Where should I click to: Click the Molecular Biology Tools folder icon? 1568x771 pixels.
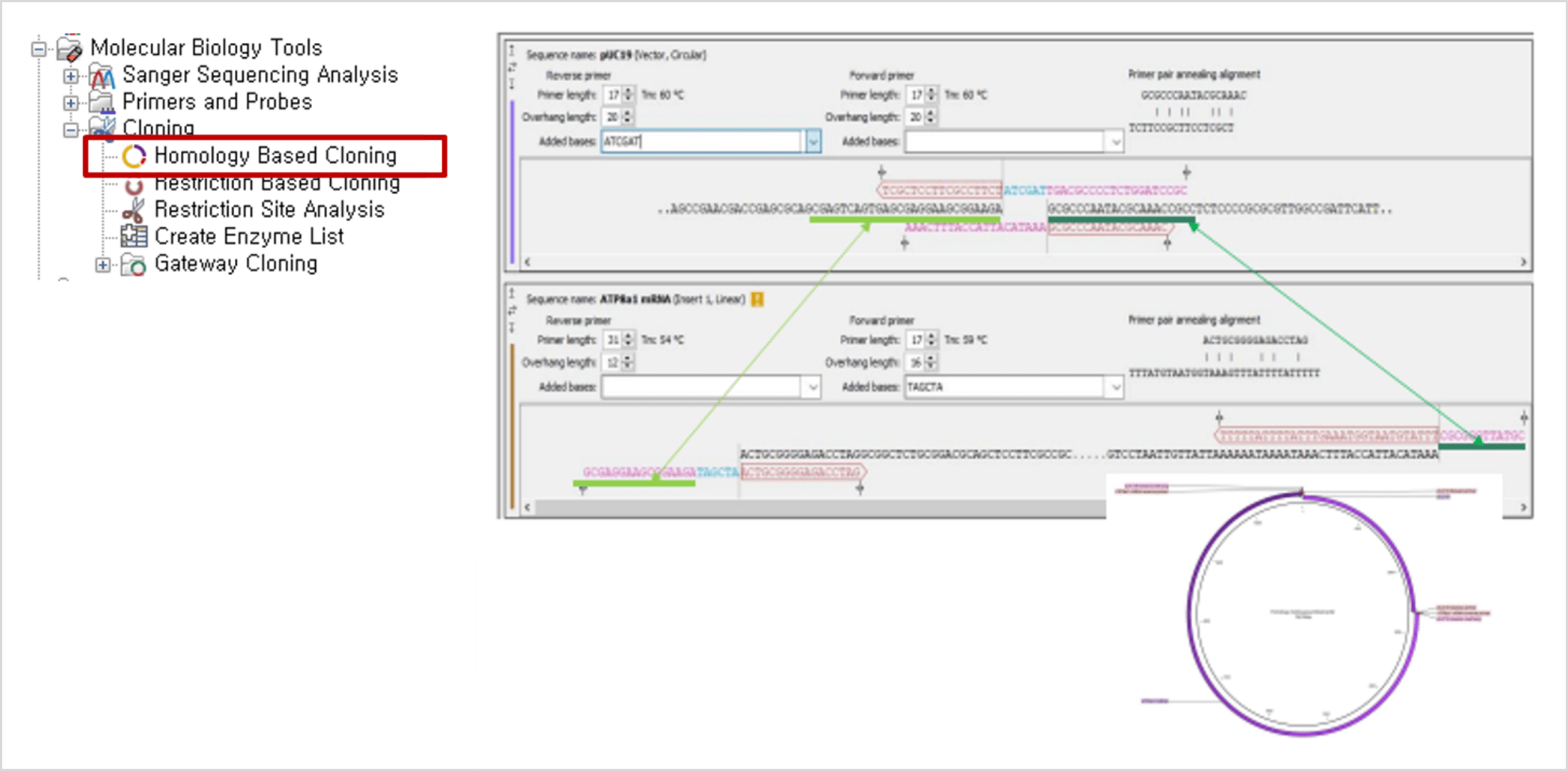click(70, 49)
